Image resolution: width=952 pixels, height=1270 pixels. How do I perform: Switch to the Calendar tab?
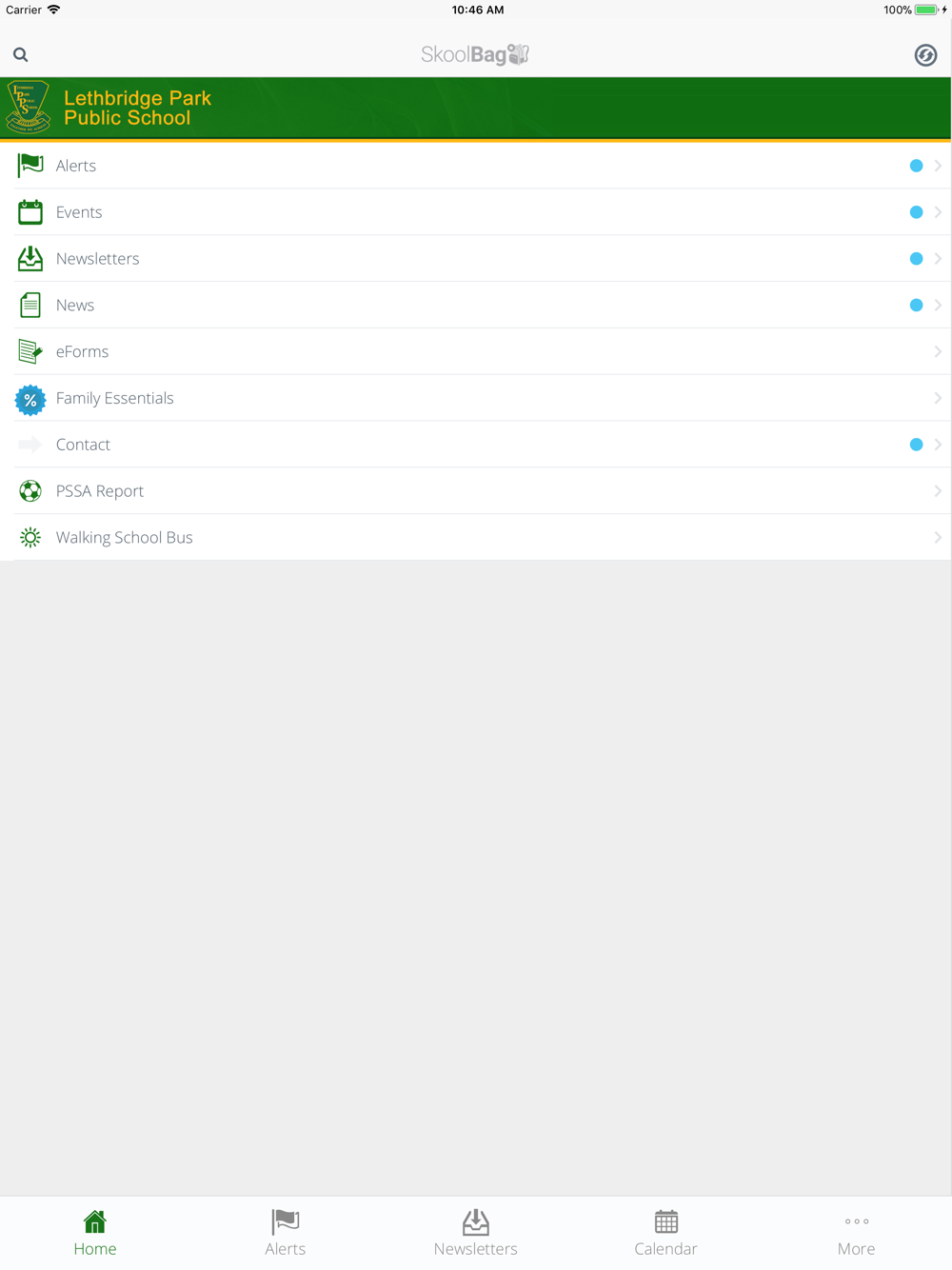point(665,1233)
